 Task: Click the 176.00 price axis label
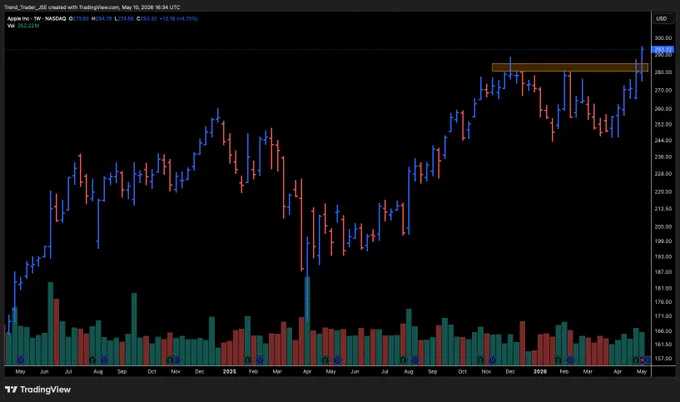click(663, 302)
